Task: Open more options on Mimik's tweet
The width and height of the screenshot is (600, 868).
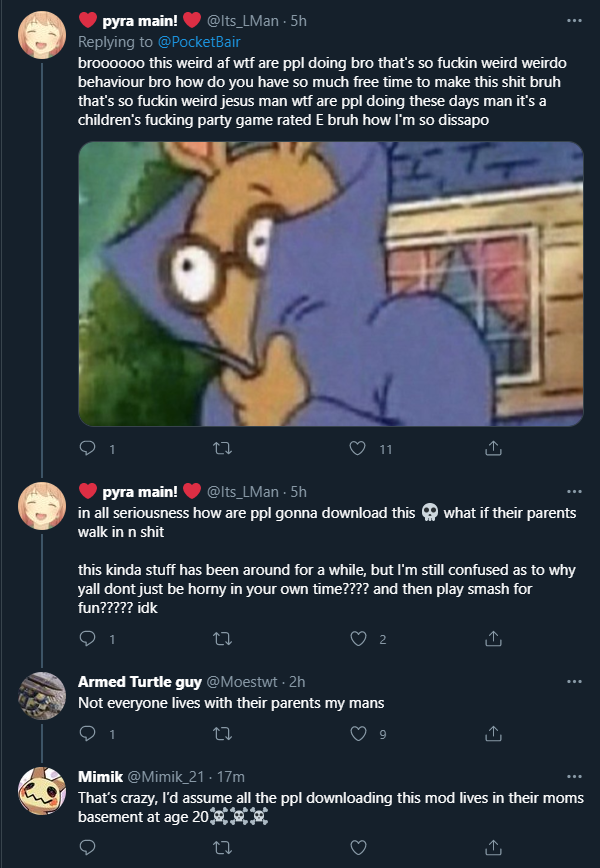Action: click(x=575, y=777)
